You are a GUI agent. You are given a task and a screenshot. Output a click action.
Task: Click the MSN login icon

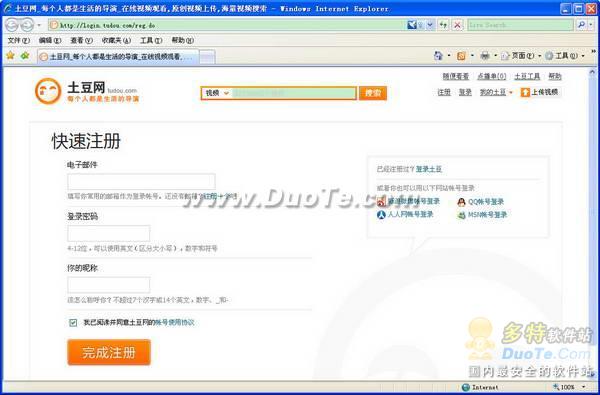click(x=461, y=215)
